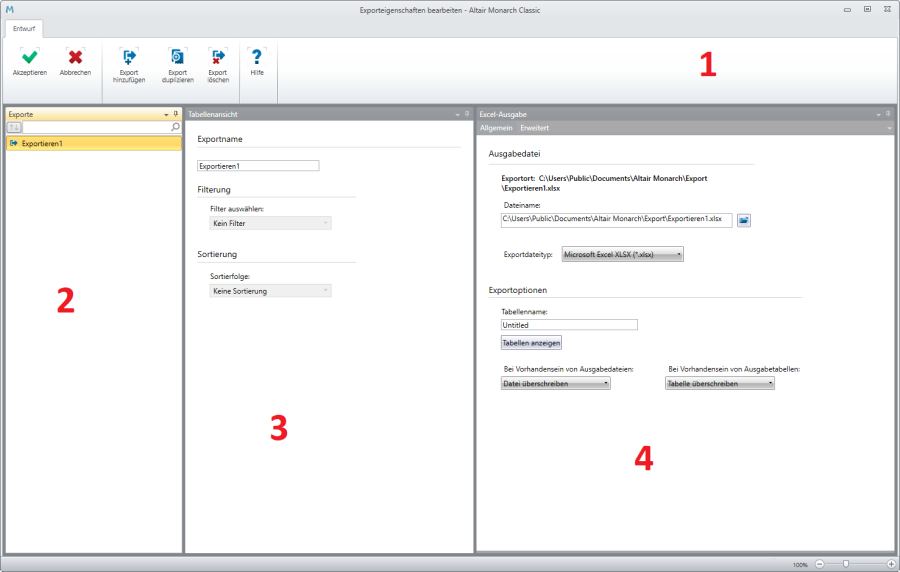Click the red Abbrechen X icon
Screen dimensions: 900x572
[75, 57]
